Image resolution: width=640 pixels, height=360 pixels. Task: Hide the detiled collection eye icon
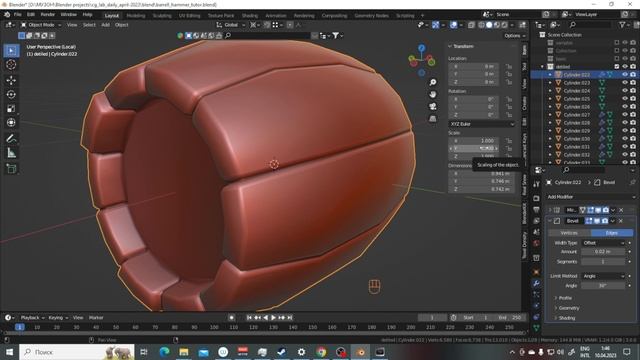pos(624,67)
